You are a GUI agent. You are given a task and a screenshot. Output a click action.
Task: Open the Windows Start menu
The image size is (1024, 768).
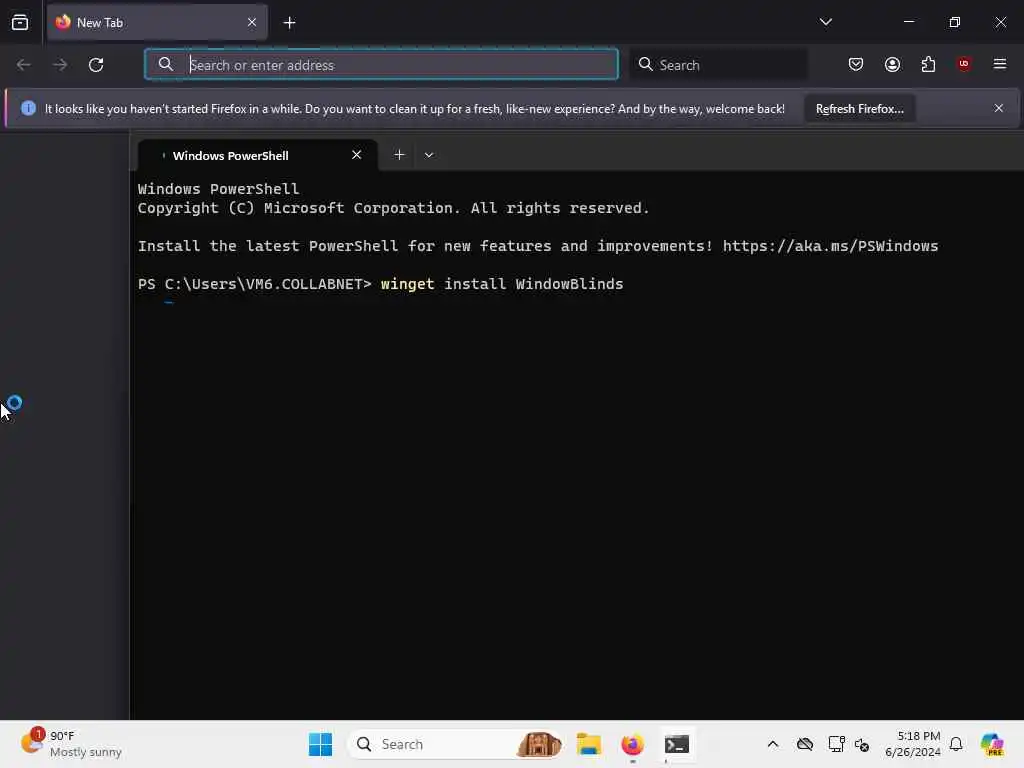tap(320, 744)
